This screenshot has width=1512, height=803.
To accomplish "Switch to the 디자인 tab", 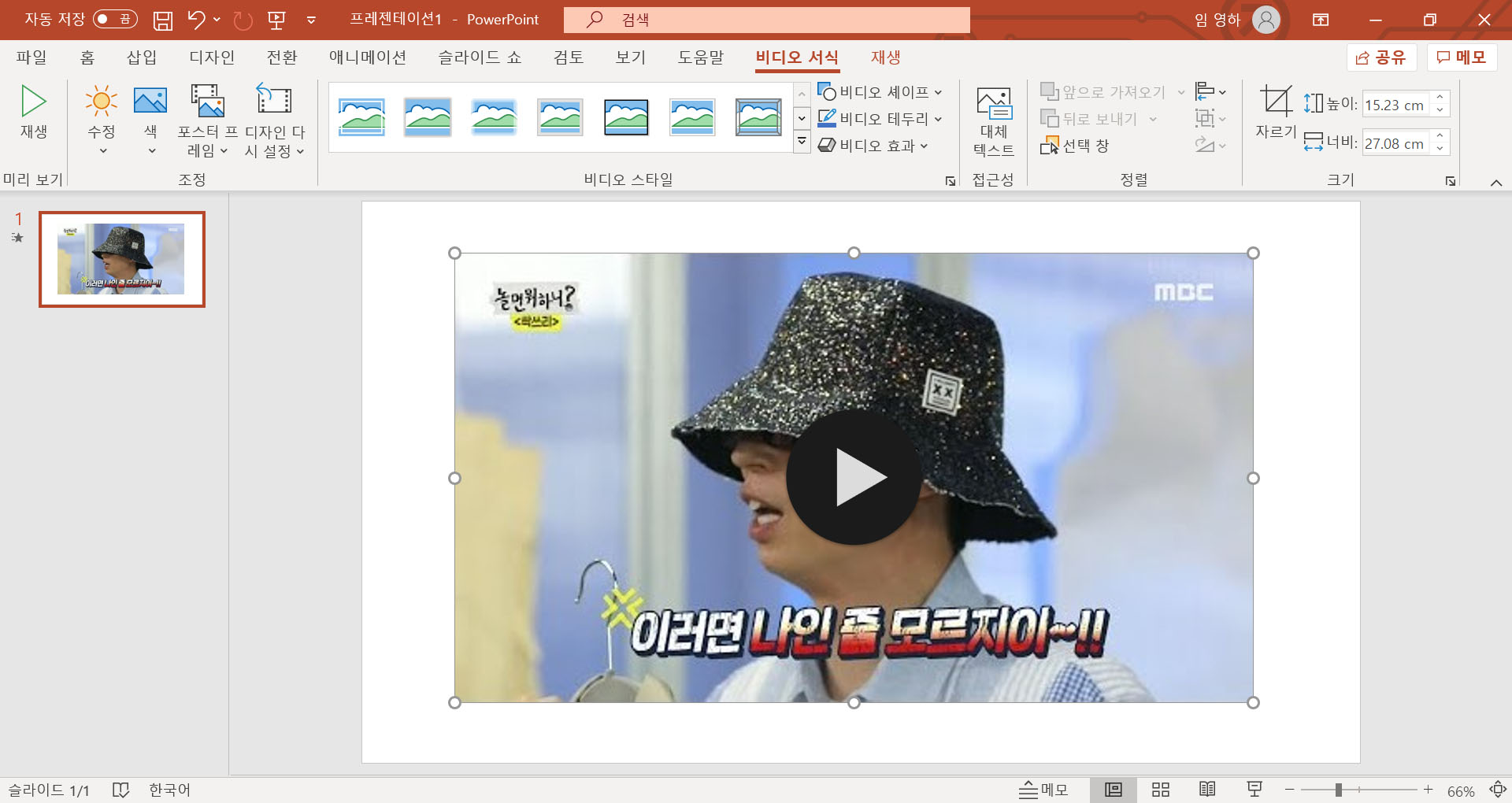I will coord(212,57).
